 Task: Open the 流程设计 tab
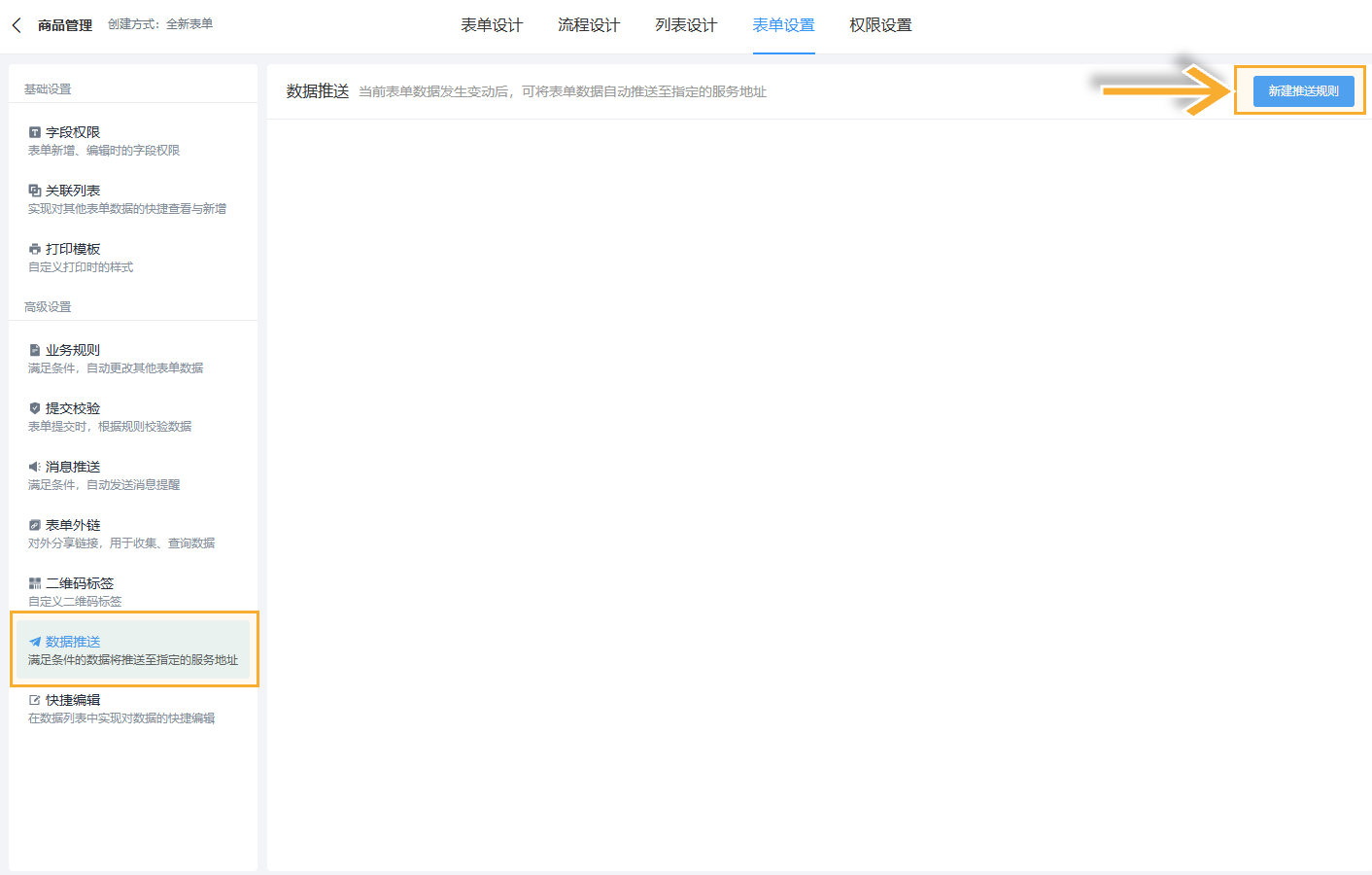pyautogui.click(x=588, y=25)
